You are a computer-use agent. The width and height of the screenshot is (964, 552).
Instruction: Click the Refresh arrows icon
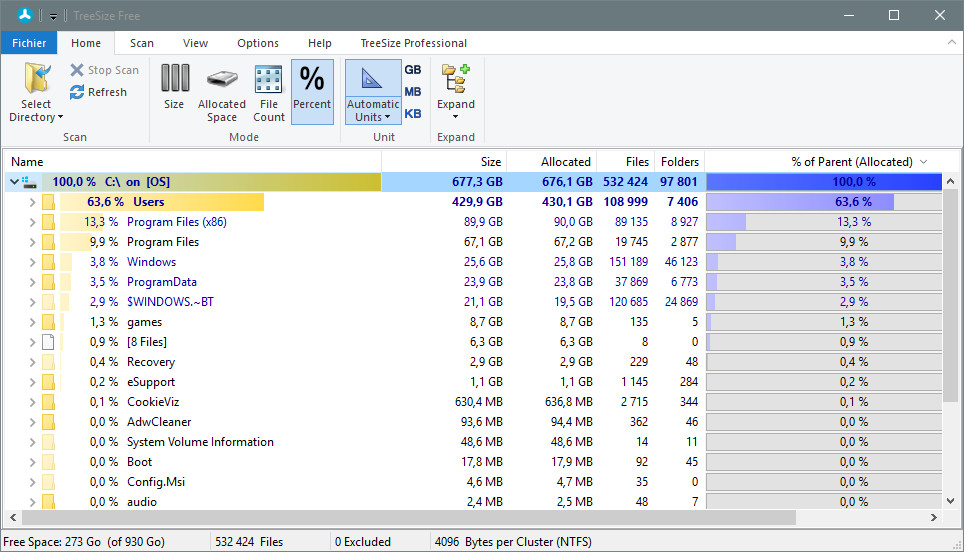click(77, 92)
